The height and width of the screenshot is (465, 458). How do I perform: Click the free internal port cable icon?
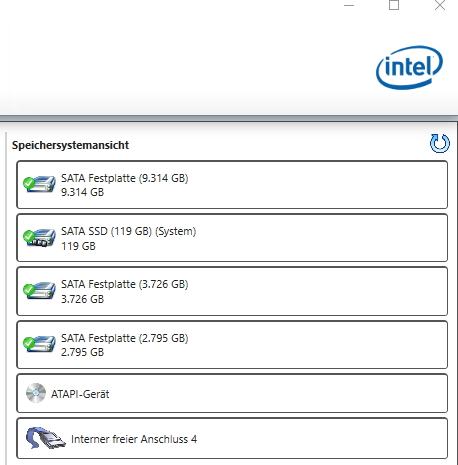[x=46, y=438]
